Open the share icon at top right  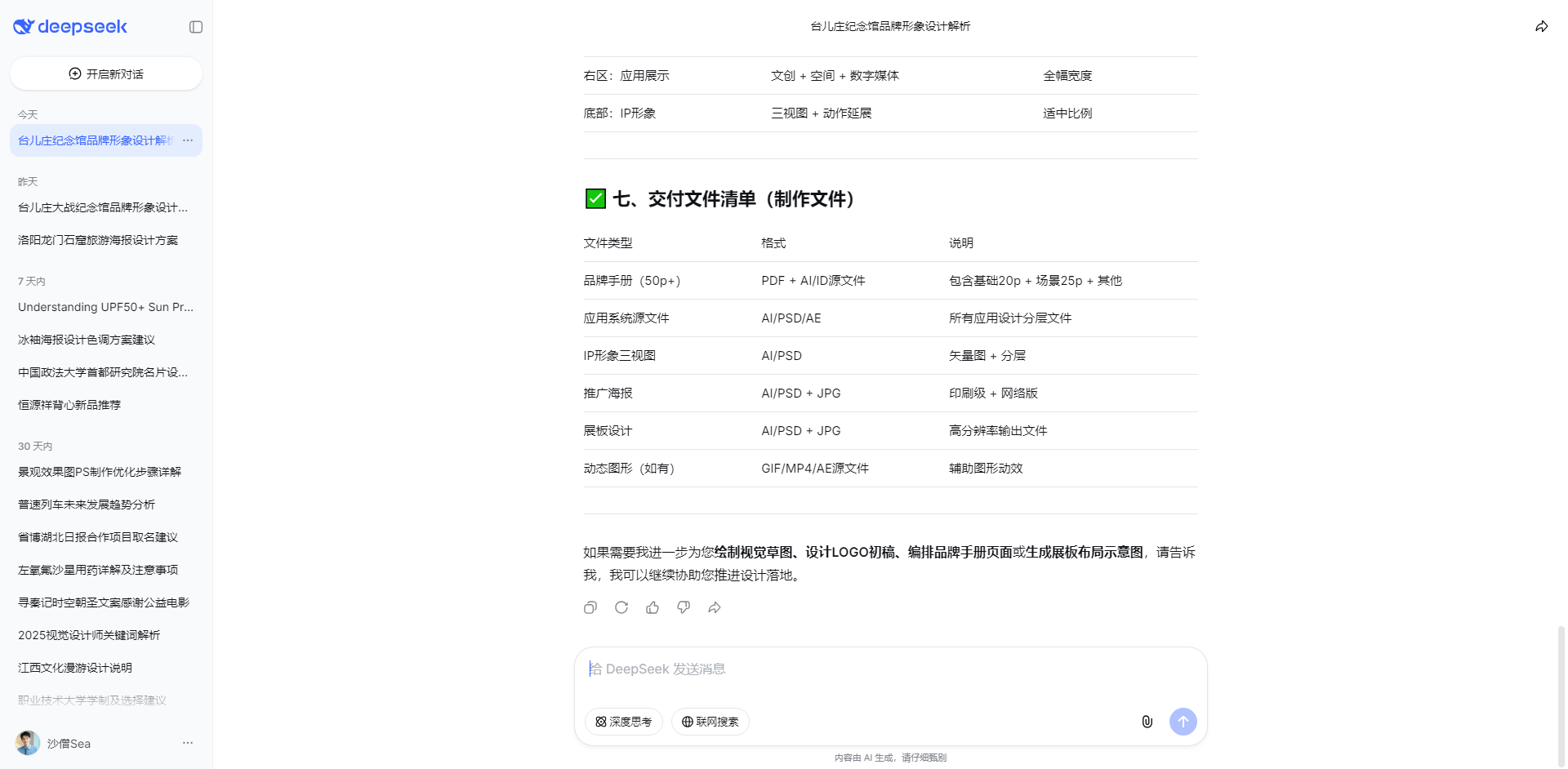pyautogui.click(x=1541, y=27)
